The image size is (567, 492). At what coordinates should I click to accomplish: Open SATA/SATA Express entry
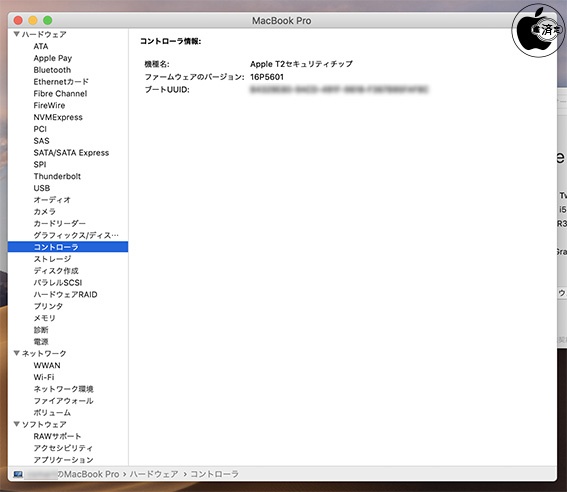tap(71, 153)
